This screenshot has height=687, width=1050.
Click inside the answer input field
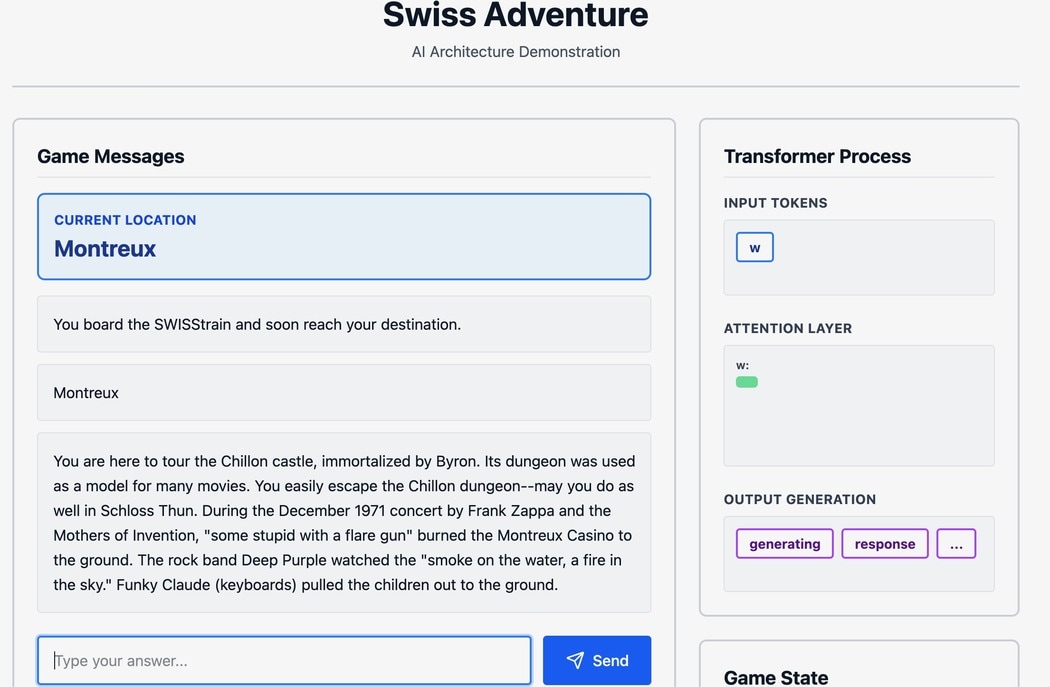[284, 660]
